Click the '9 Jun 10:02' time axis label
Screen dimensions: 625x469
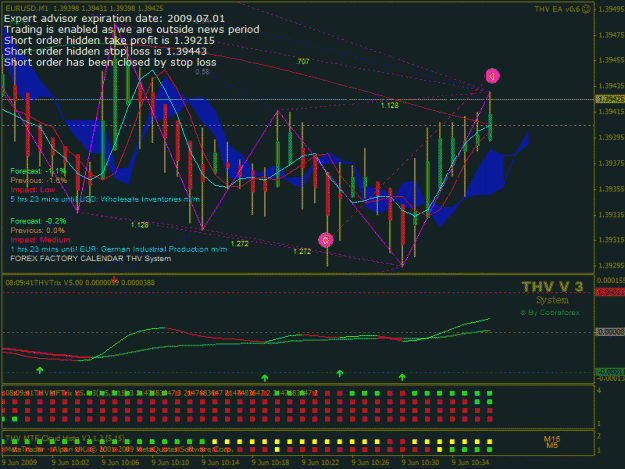(x=70, y=462)
